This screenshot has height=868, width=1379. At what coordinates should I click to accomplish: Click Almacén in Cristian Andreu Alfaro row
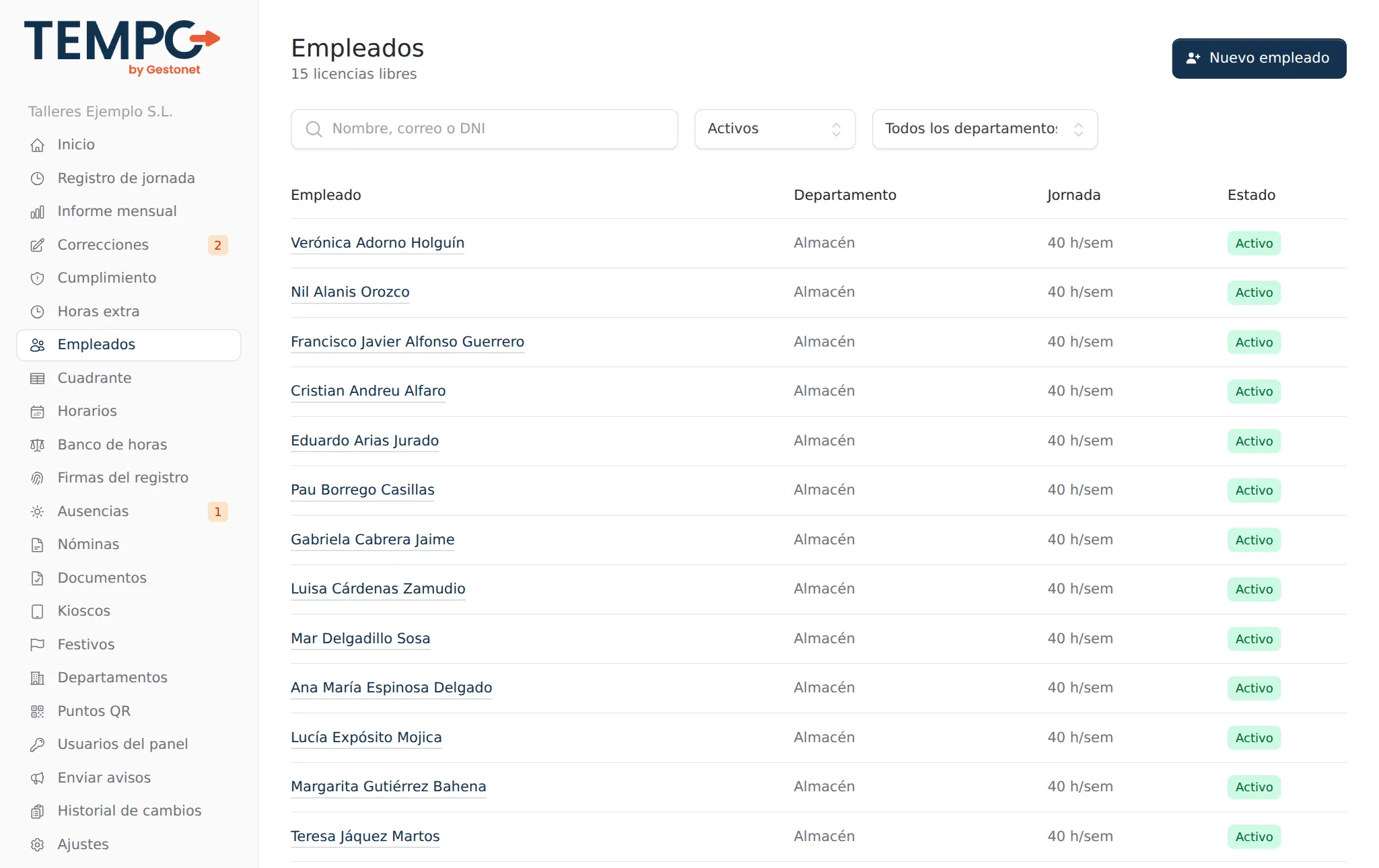pos(824,391)
